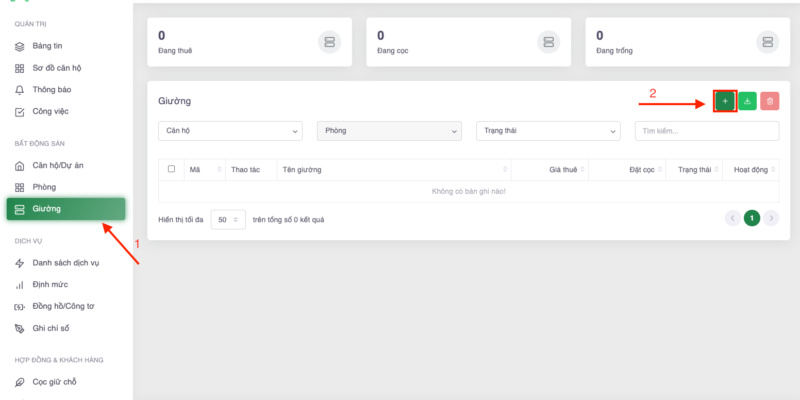
Task: Click the green download export icon
Action: pyautogui.click(x=747, y=101)
